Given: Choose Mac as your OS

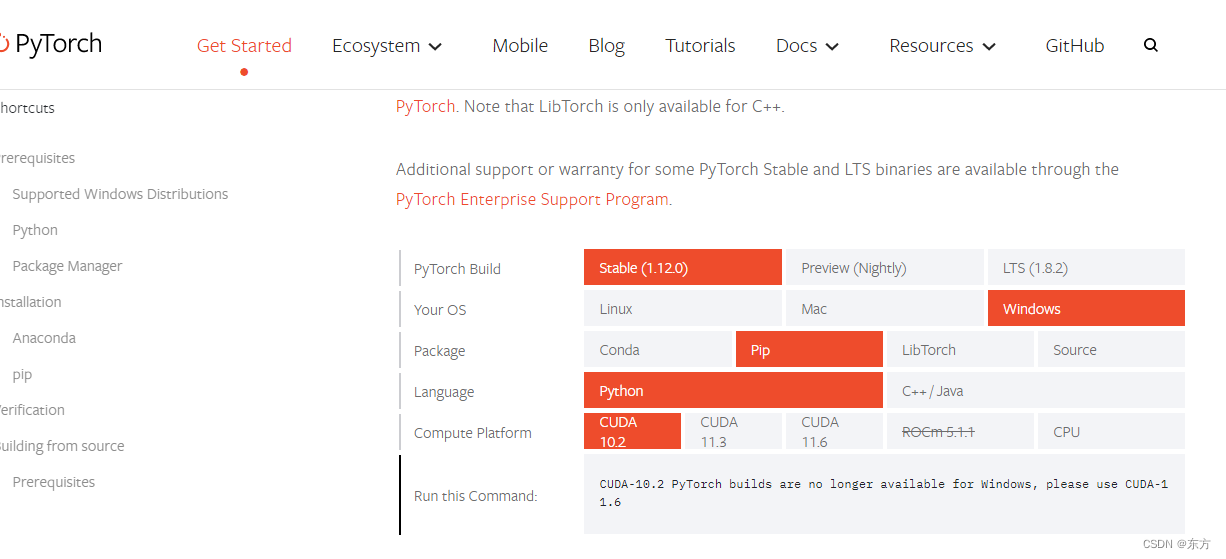Looking at the screenshot, I should tap(885, 308).
